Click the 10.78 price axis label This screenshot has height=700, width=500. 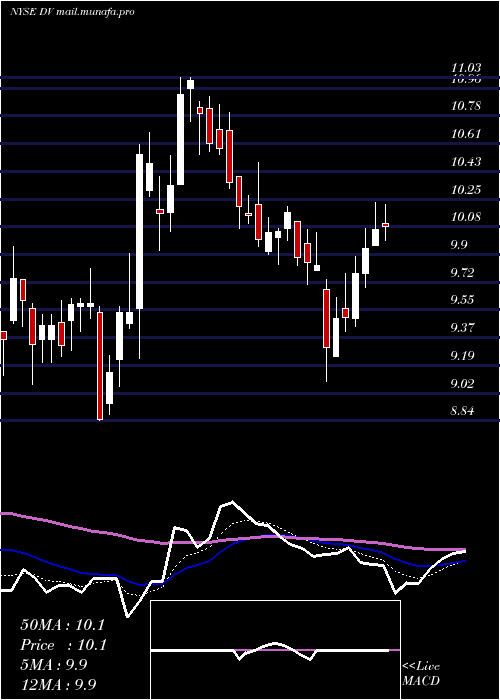click(x=466, y=106)
